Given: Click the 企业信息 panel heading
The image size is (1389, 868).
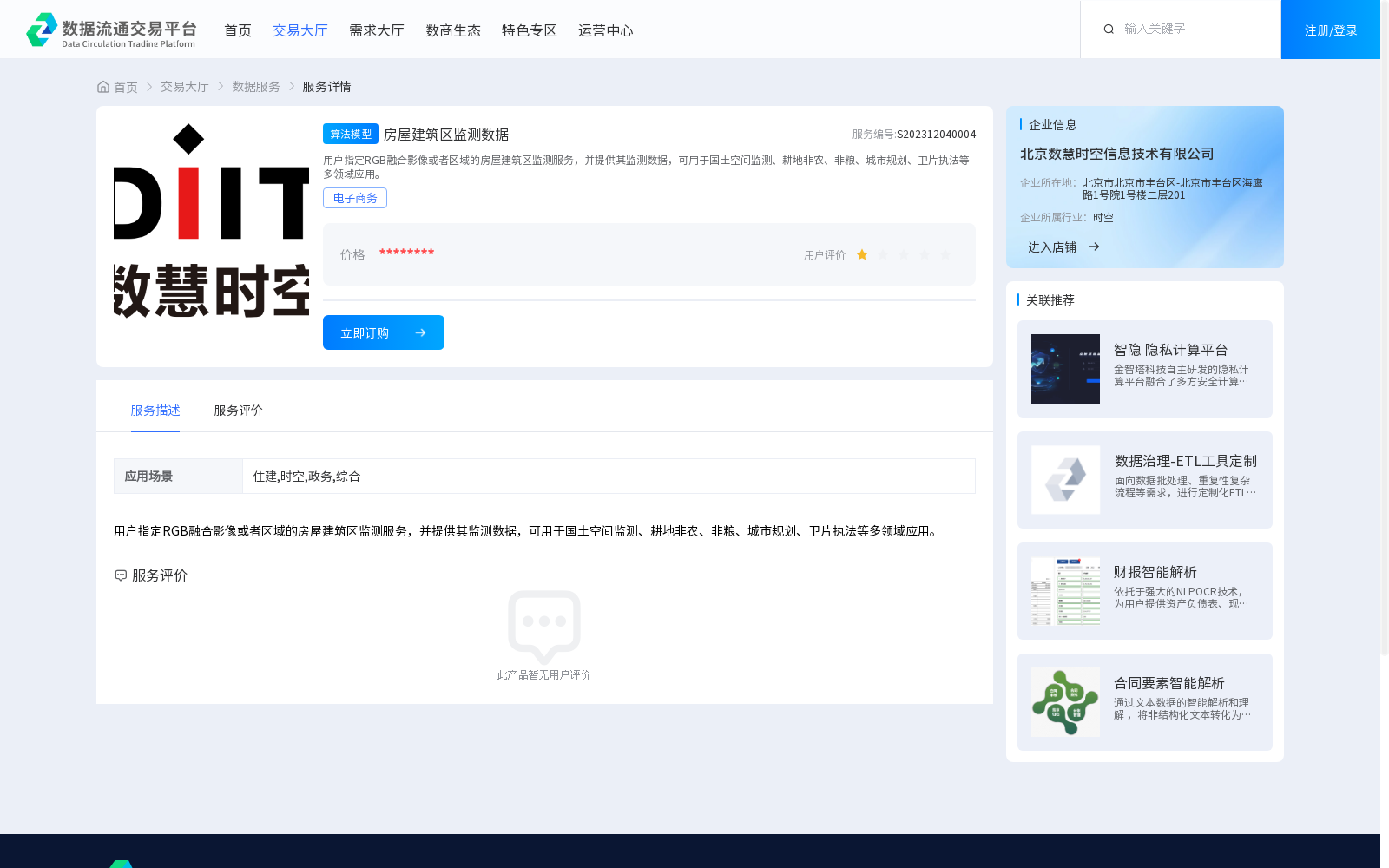Looking at the screenshot, I should click(x=1052, y=124).
